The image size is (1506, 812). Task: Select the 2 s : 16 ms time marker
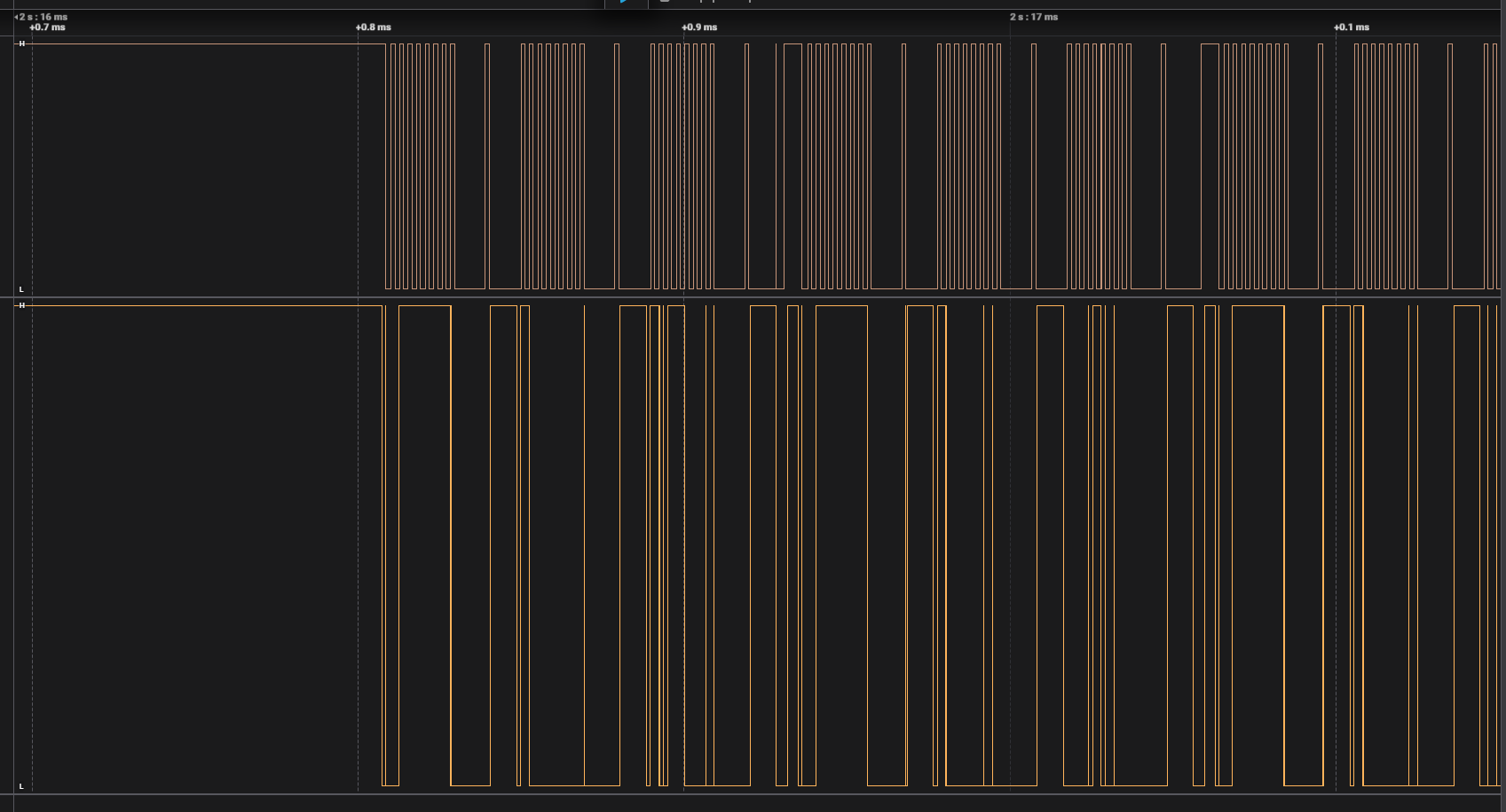tap(43, 17)
